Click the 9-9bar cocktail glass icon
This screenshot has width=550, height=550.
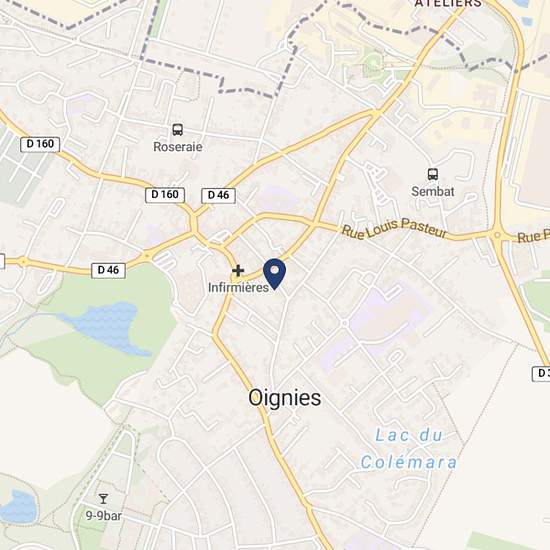click(x=103, y=498)
